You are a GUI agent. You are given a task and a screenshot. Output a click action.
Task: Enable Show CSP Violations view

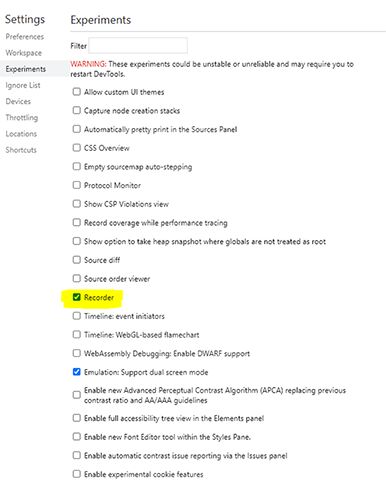77,203
